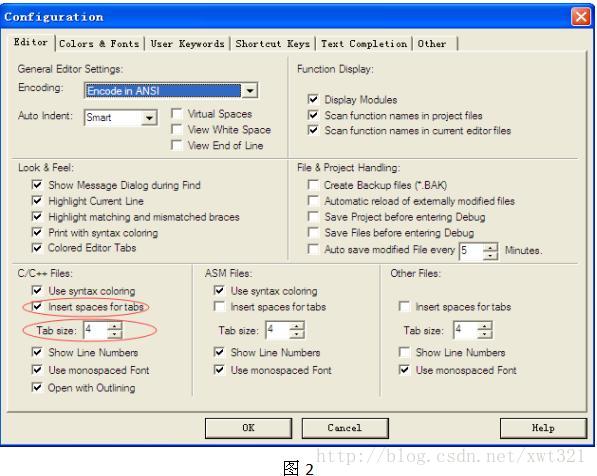This screenshot has width=597, height=476.
Task: Expand the Auto Indent Smart dropdown
Action: point(149,118)
